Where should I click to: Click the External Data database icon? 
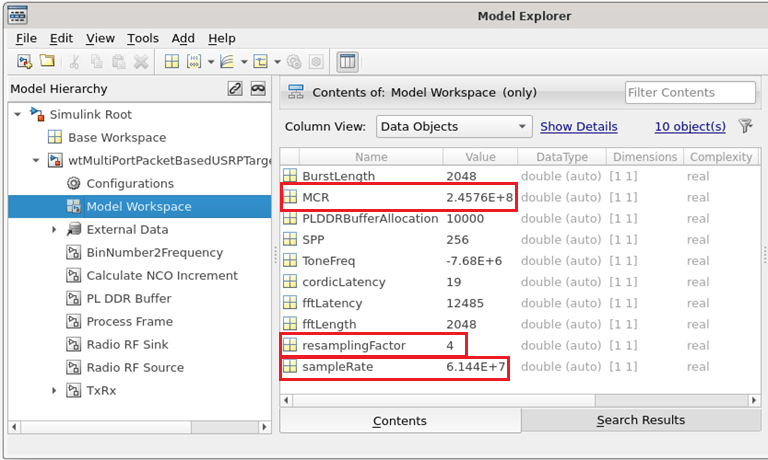point(73,230)
